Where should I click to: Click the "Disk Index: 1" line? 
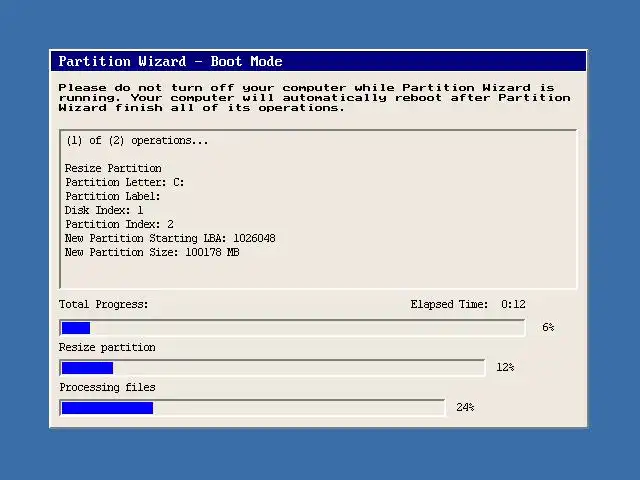(104, 210)
